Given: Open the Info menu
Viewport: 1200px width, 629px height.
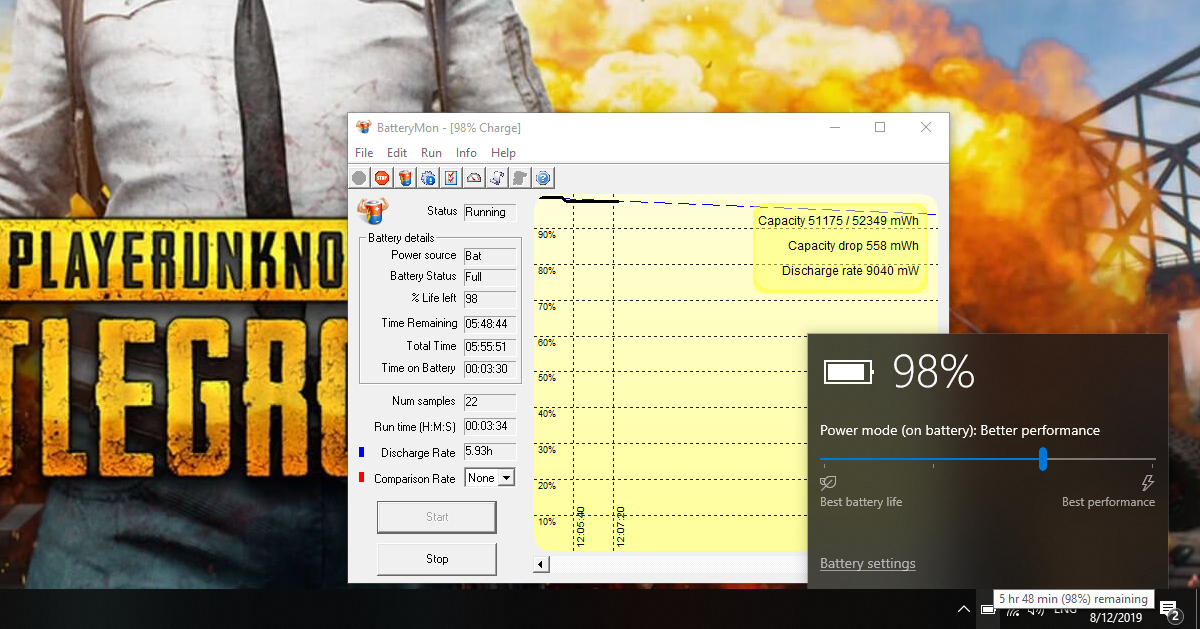Looking at the screenshot, I should [466, 153].
